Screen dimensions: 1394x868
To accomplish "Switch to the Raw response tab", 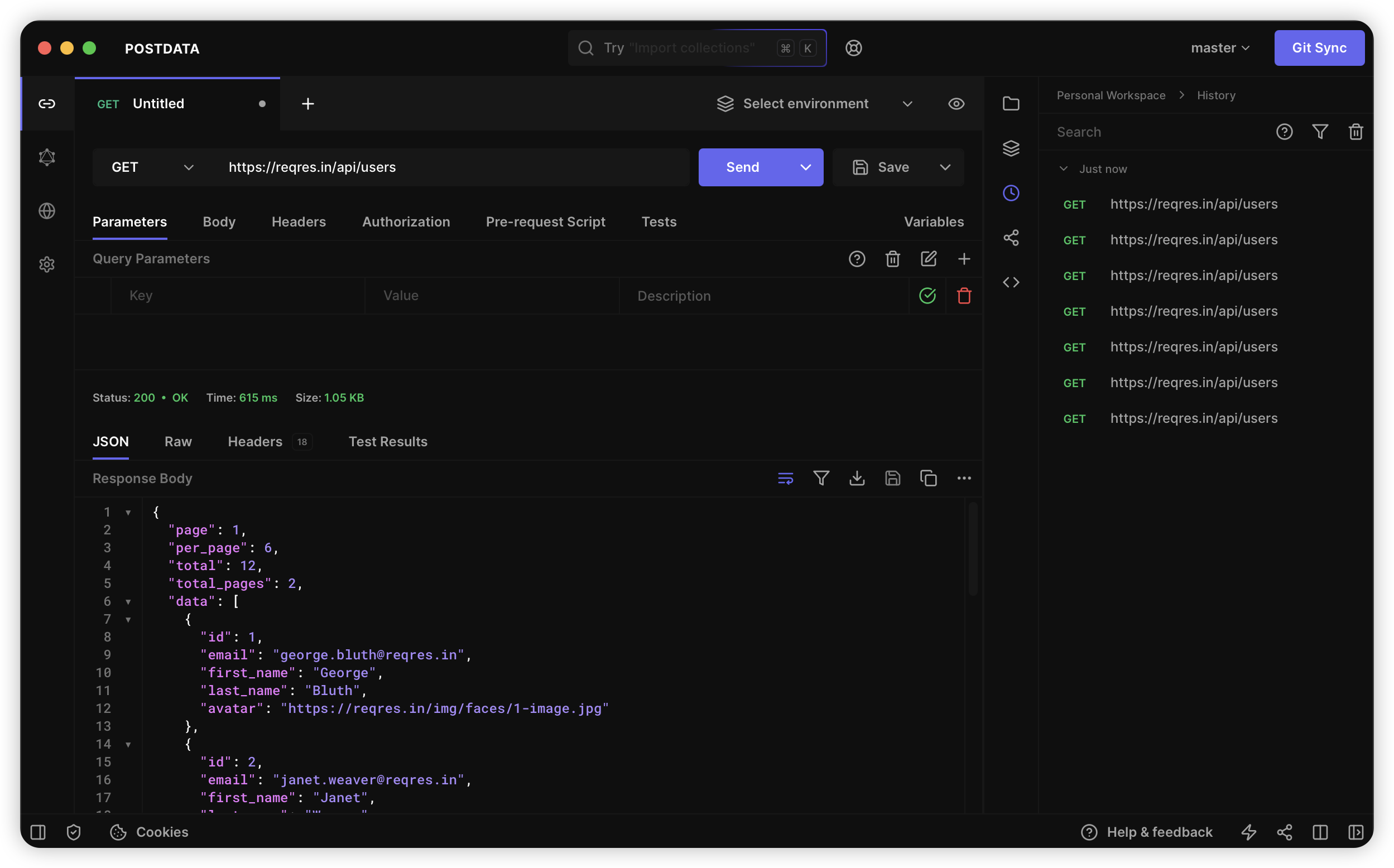I will pos(178,441).
